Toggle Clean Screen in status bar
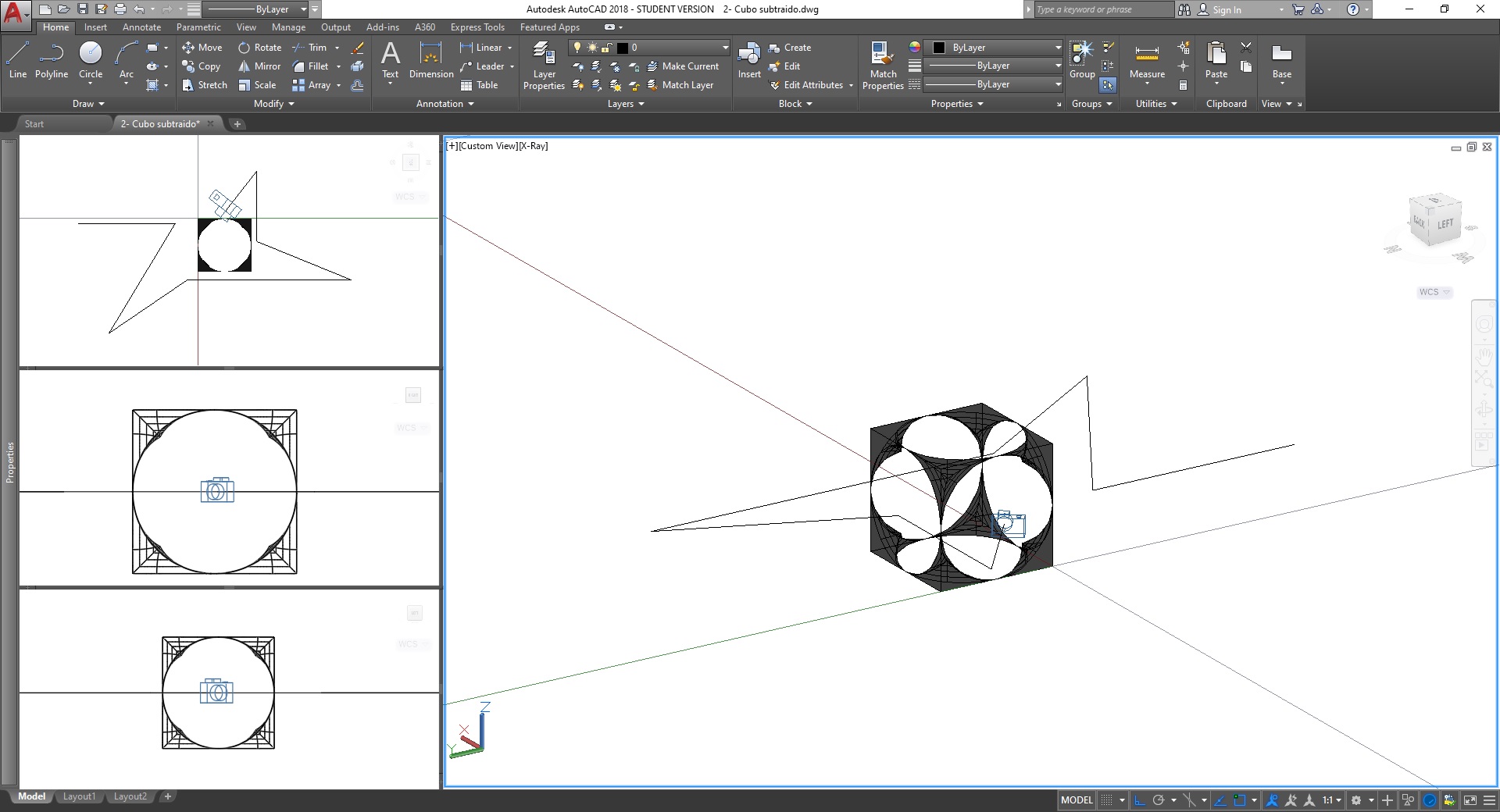The width and height of the screenshot is (1500, 812). click(x=1470, y=800)
